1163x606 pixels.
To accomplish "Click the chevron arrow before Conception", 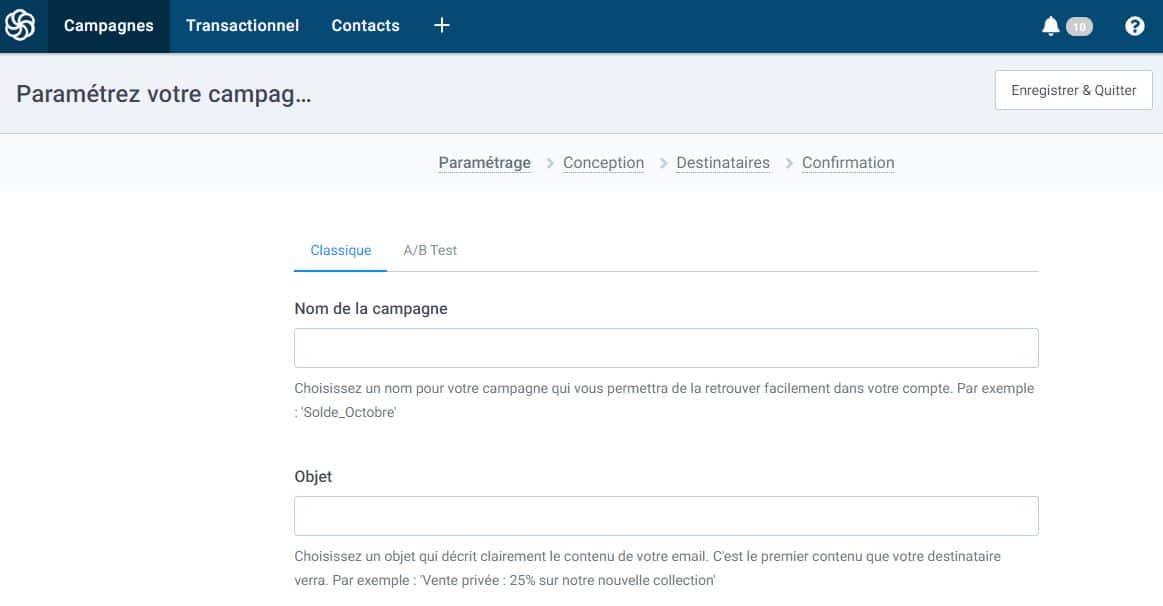I will coord(550,163).
